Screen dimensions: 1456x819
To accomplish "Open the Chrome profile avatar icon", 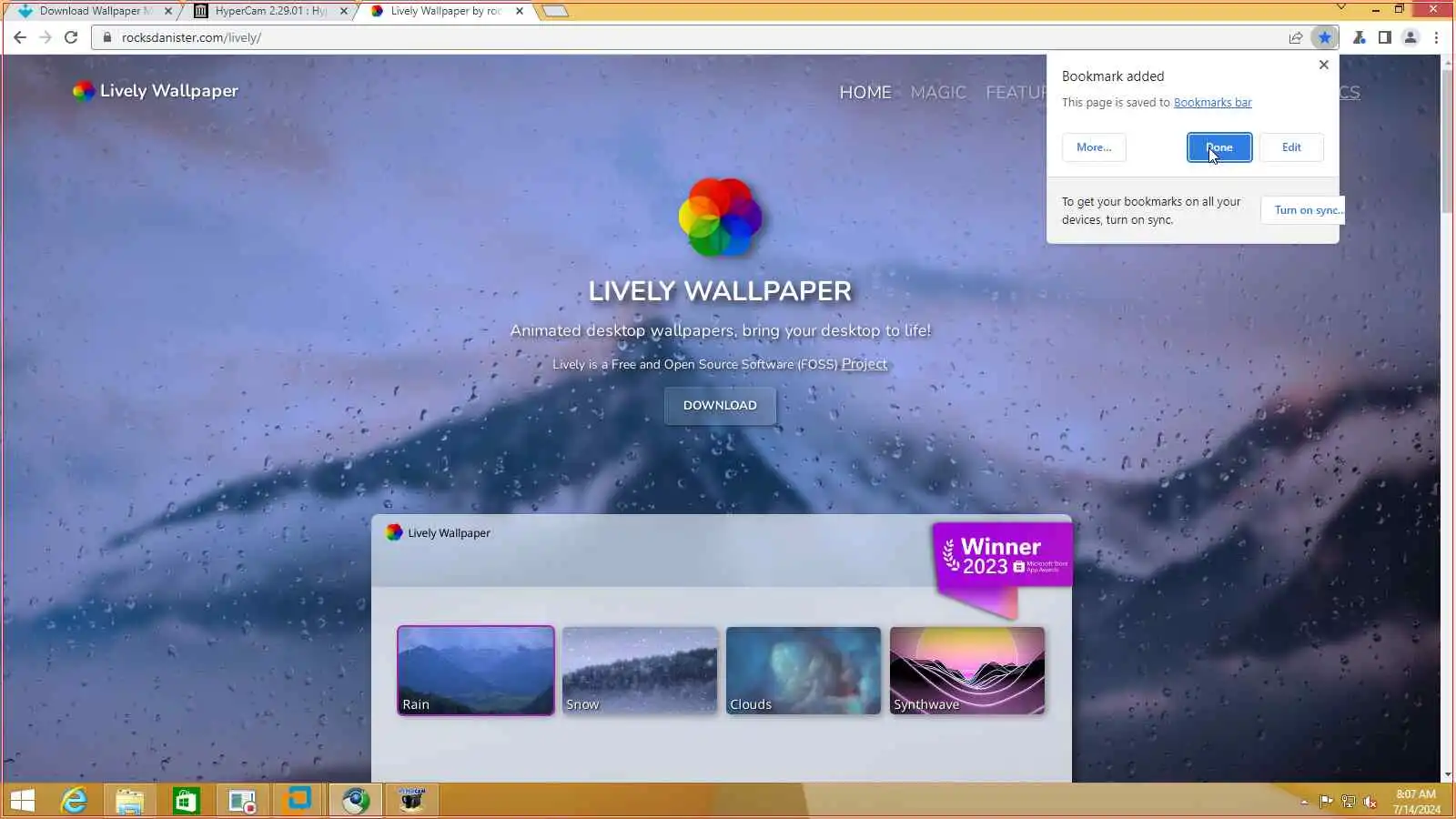I will point(1410,37).
